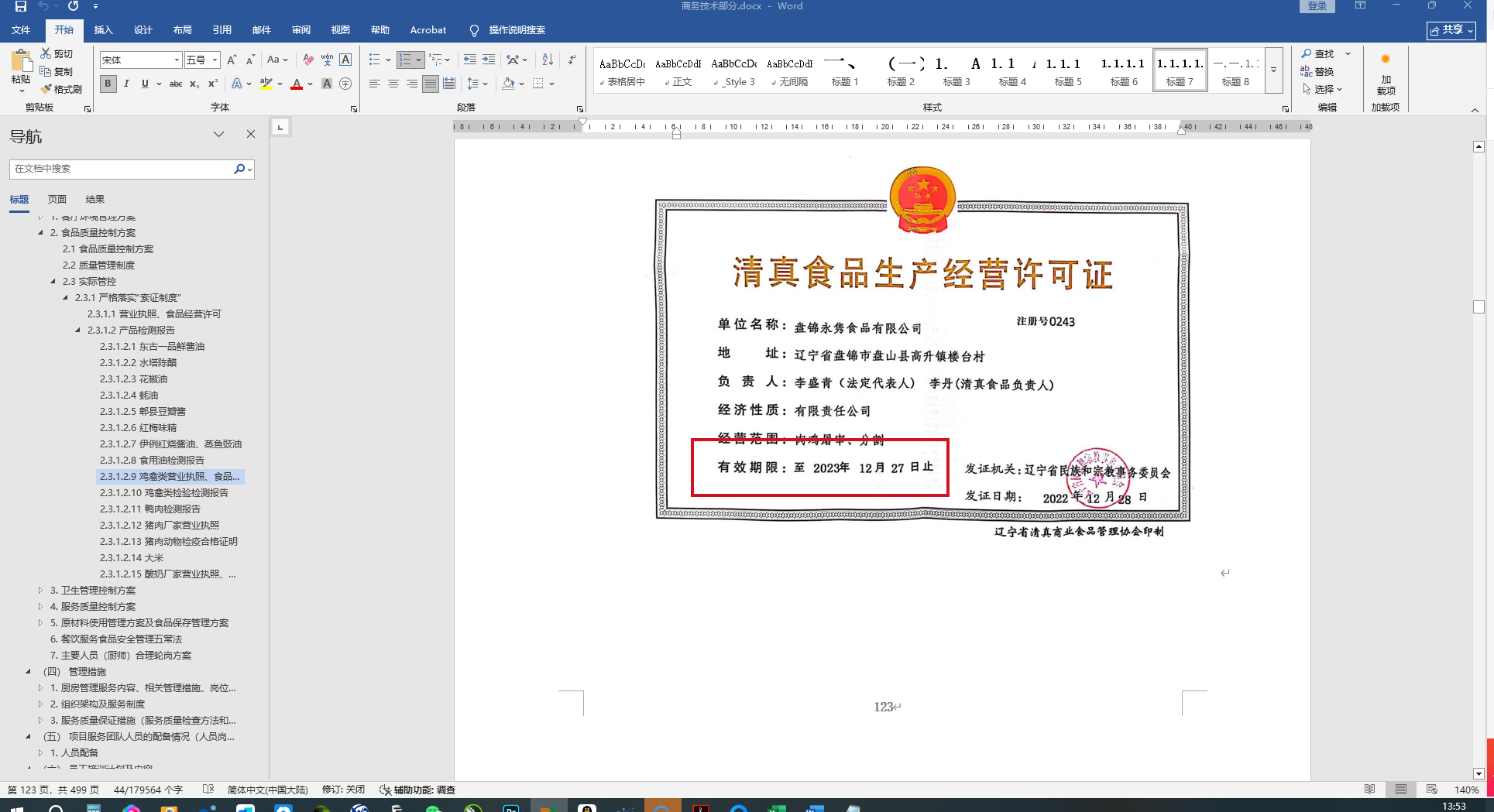Apply strikethrough to the text
1494x812 pixels.
pos(176,84)
